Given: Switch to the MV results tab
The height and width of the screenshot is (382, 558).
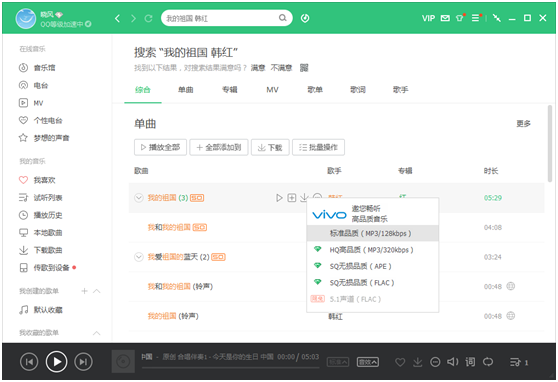Looking at the screenshot, I should [x=272, y=90].
